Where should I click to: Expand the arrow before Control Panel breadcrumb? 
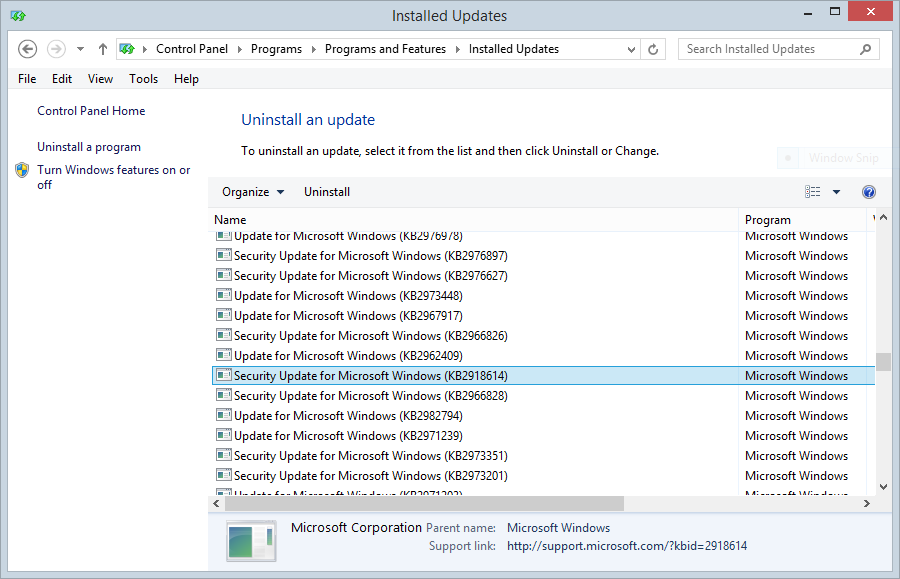pyautogui.click(x=145, y=49)
